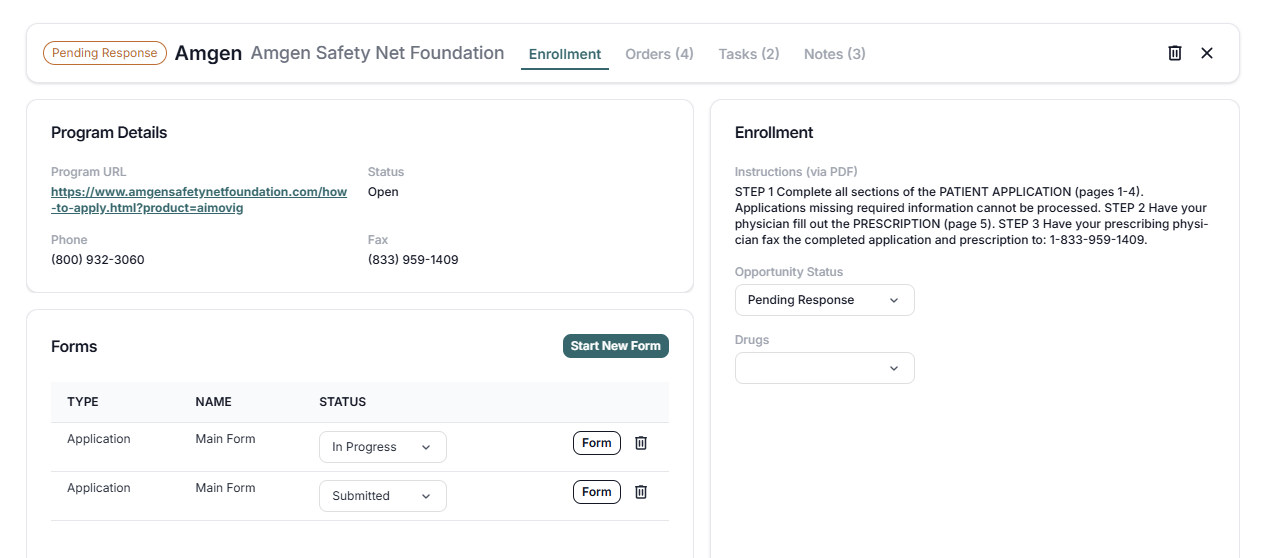The image size is (1265, 558).
Task: Change the Submitted status dropdown
Action: [x=382, y=496]
